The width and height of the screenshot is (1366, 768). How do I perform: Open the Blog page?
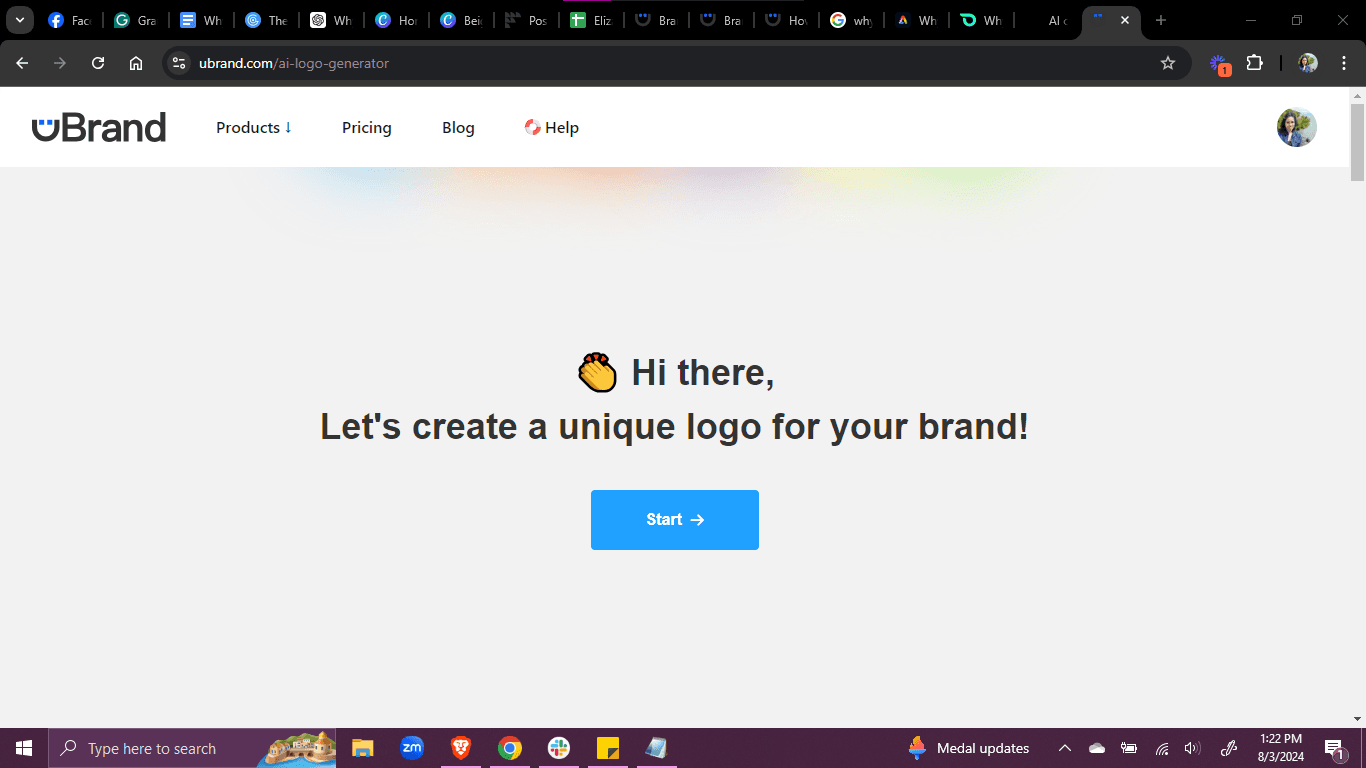point(458,127)
